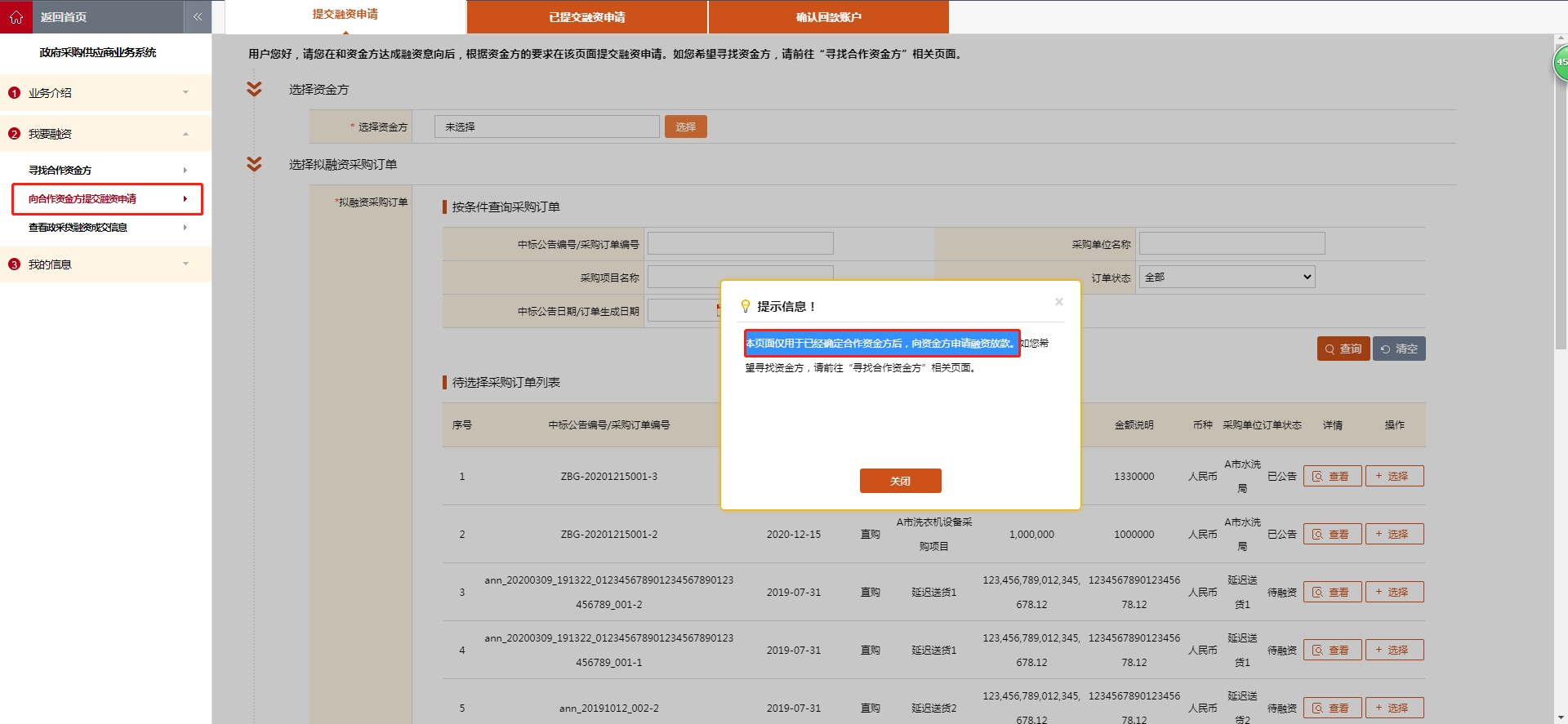Open the 订单状态 dropdown showing 全部
This screenshot has height=724, width=1568.
tap(1227, 277)
